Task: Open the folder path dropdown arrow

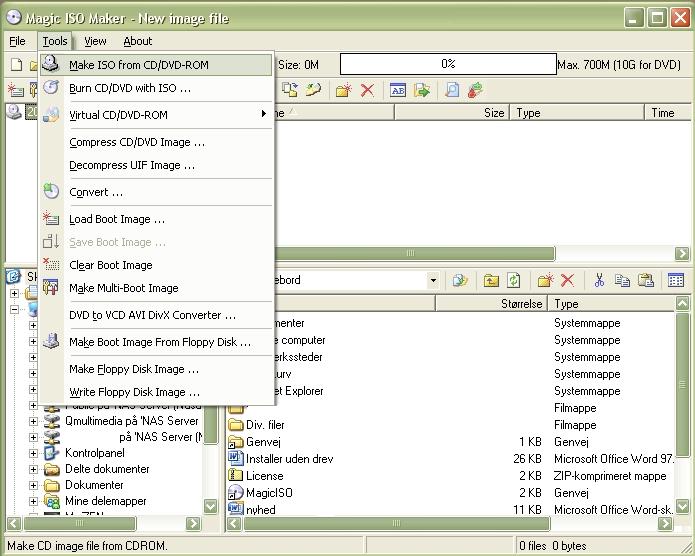Action: click(432, 281)
